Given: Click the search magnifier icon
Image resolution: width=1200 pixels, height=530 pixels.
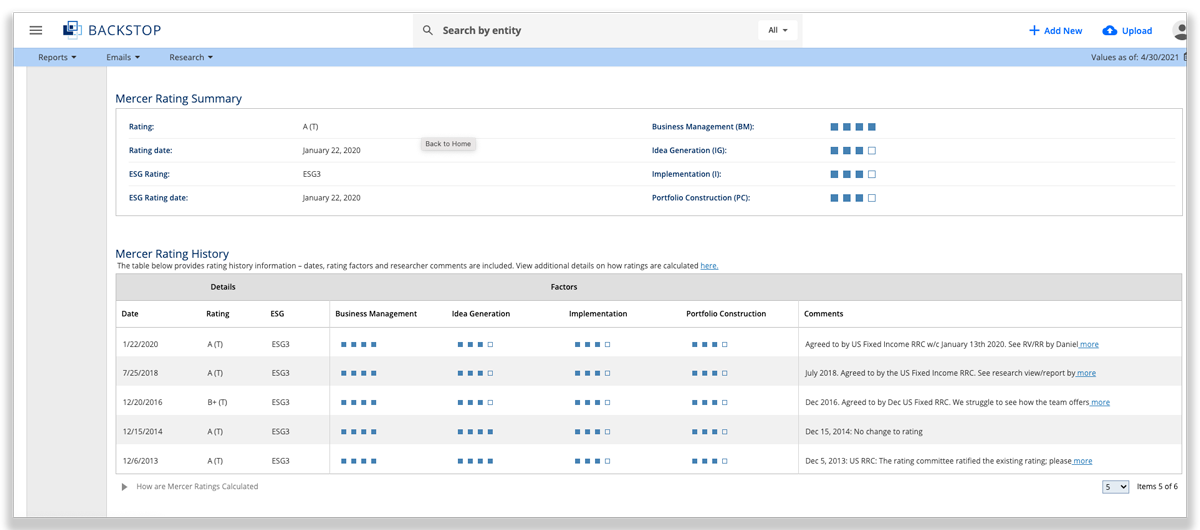Looking at the screenshot, I should (428, 31).
